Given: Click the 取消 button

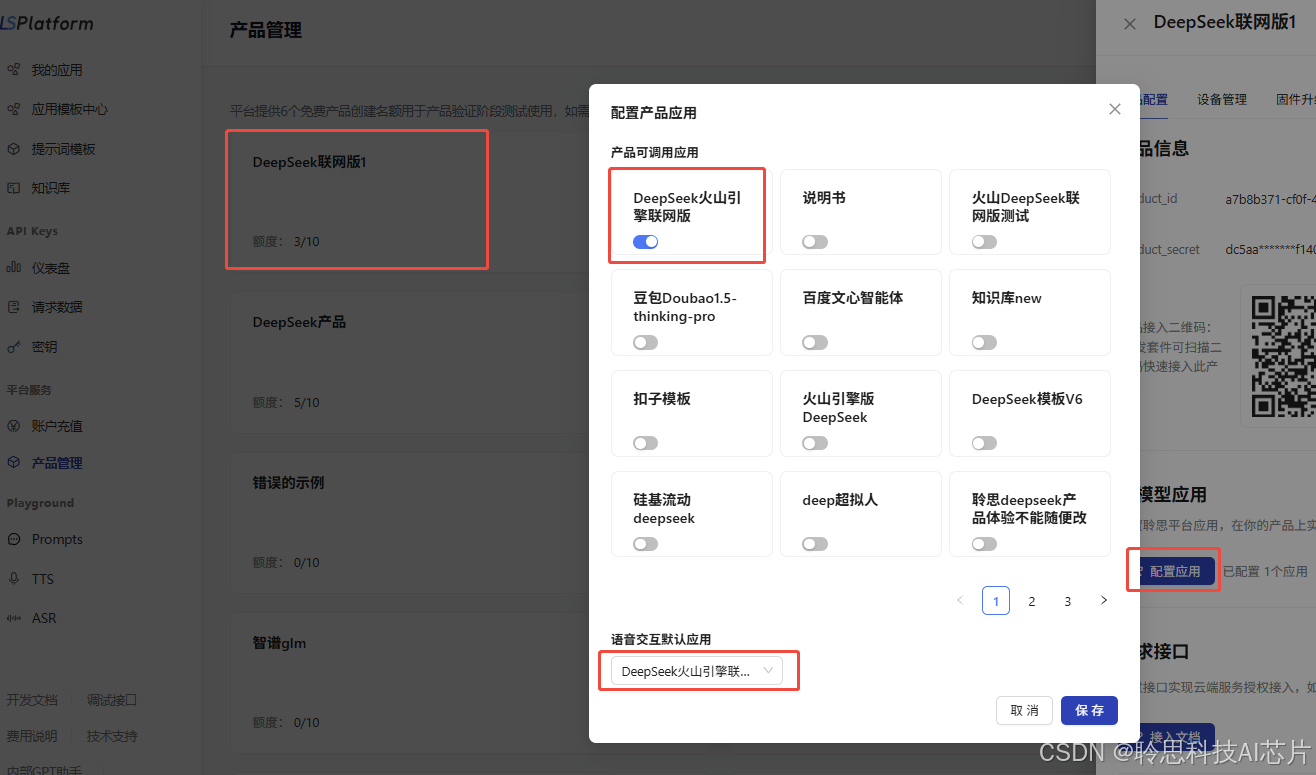Looking at the screenshot, I should tap(1024, 710).
